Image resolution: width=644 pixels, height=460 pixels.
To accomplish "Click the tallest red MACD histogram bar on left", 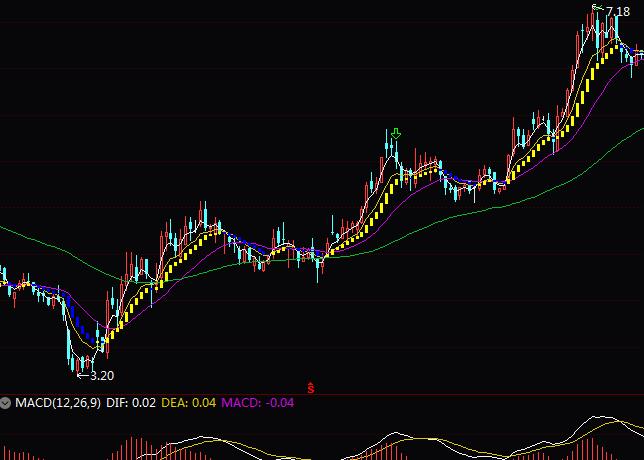I will pyautogui.click(x=130, y=446).
